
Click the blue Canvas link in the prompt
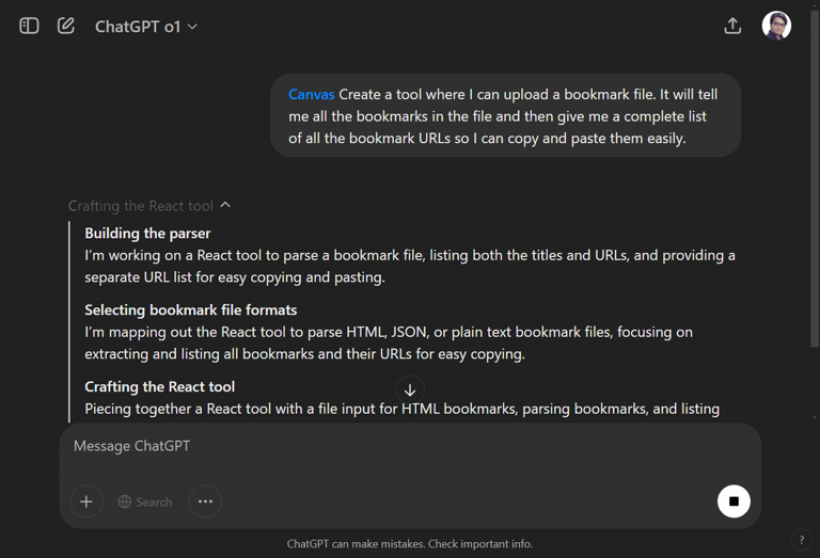coord(311,94)
